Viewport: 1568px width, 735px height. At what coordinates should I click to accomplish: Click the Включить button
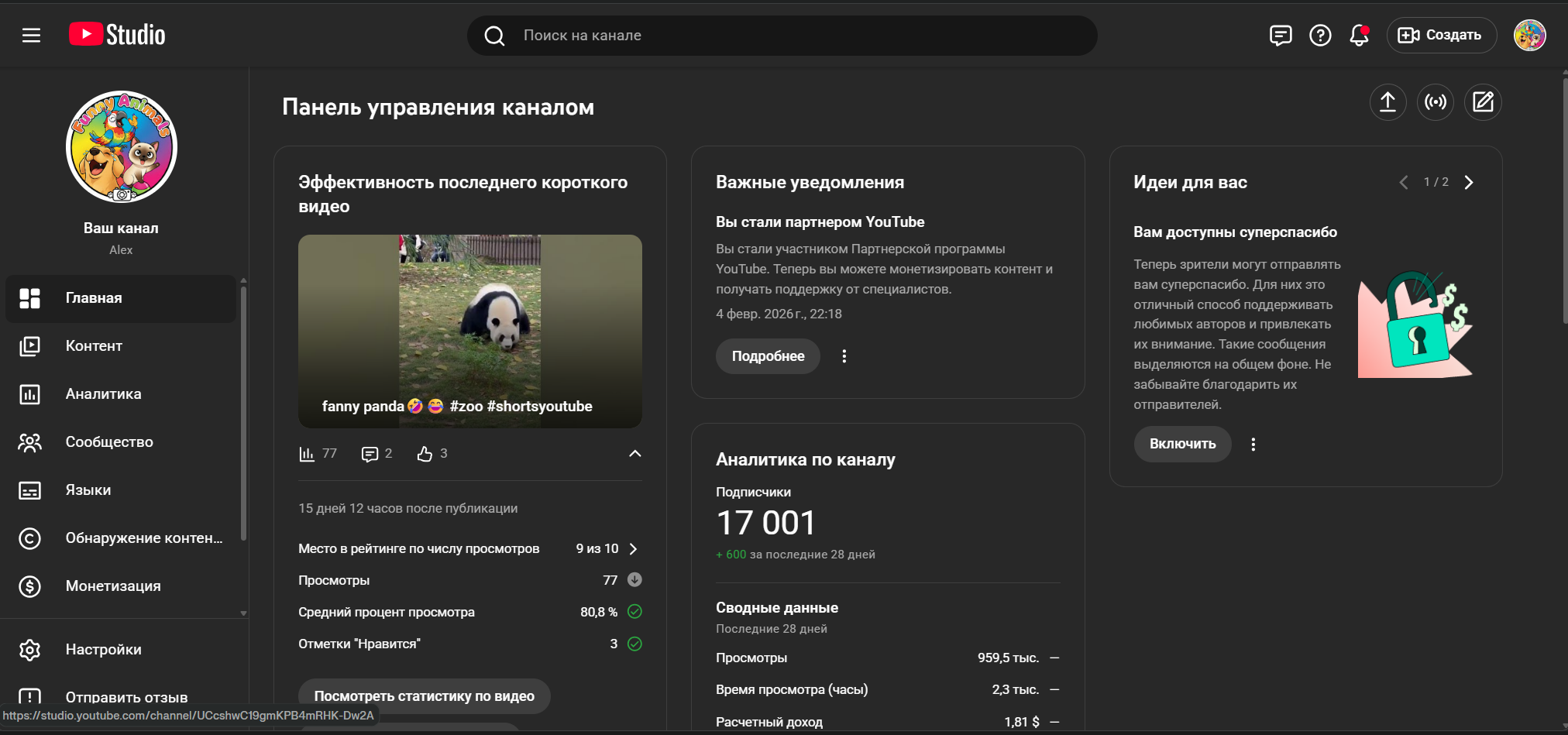(1182, 445)
